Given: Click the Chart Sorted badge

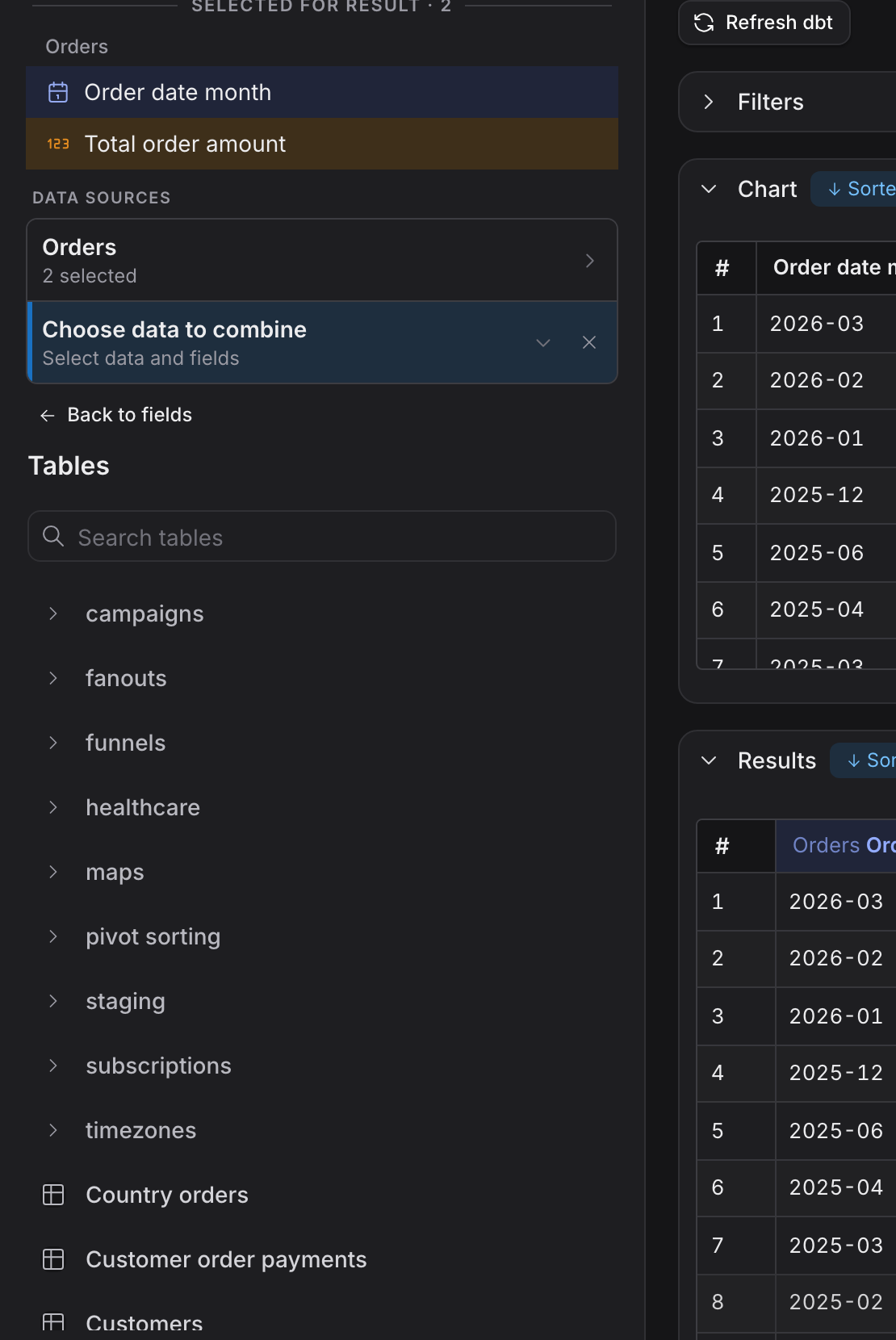Looking at the screenshot, I should click(x=854, y=189).
